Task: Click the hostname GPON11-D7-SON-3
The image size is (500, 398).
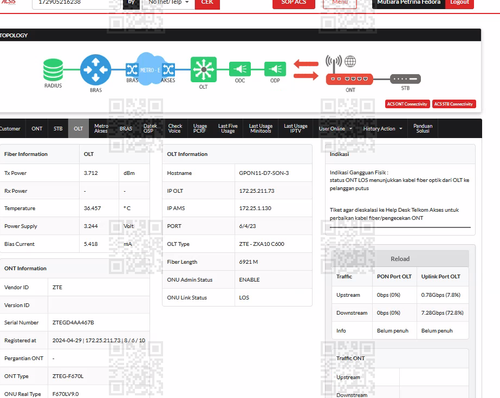Action: (264, 173)
